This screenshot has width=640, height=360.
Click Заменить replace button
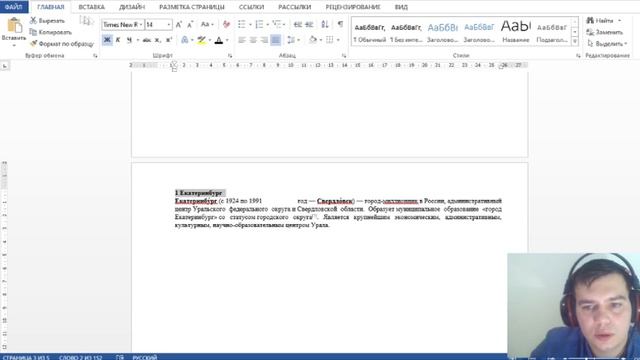click(605, 32)
